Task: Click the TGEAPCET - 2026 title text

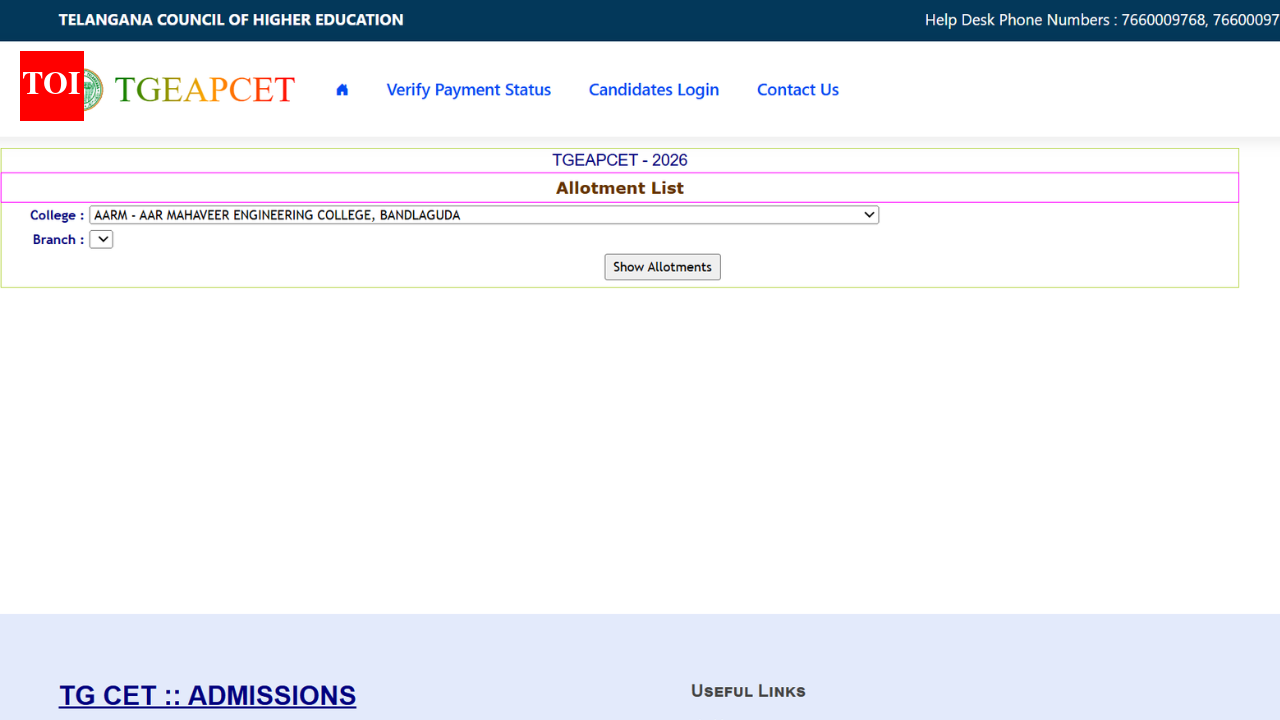Action: coord(620,160)
